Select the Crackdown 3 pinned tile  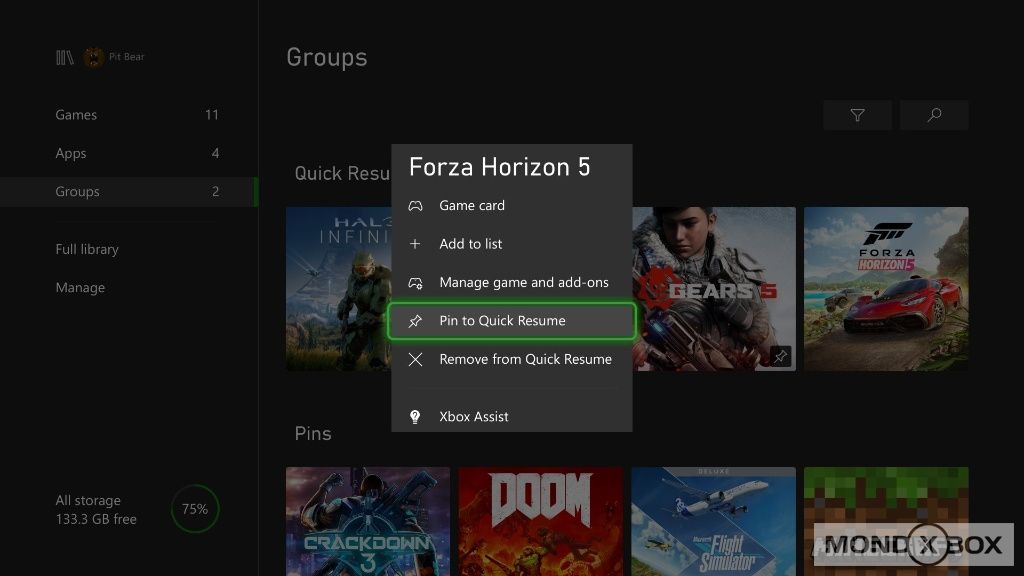point(367,520)
